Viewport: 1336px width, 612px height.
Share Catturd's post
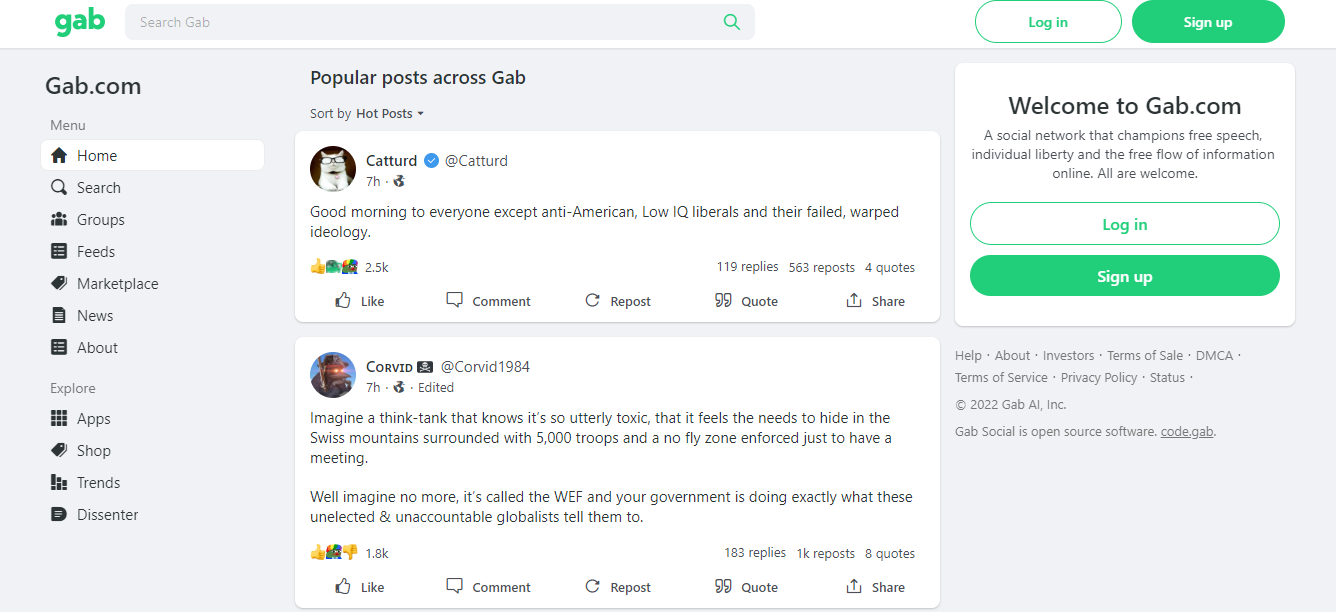click(x=875, y=301)
